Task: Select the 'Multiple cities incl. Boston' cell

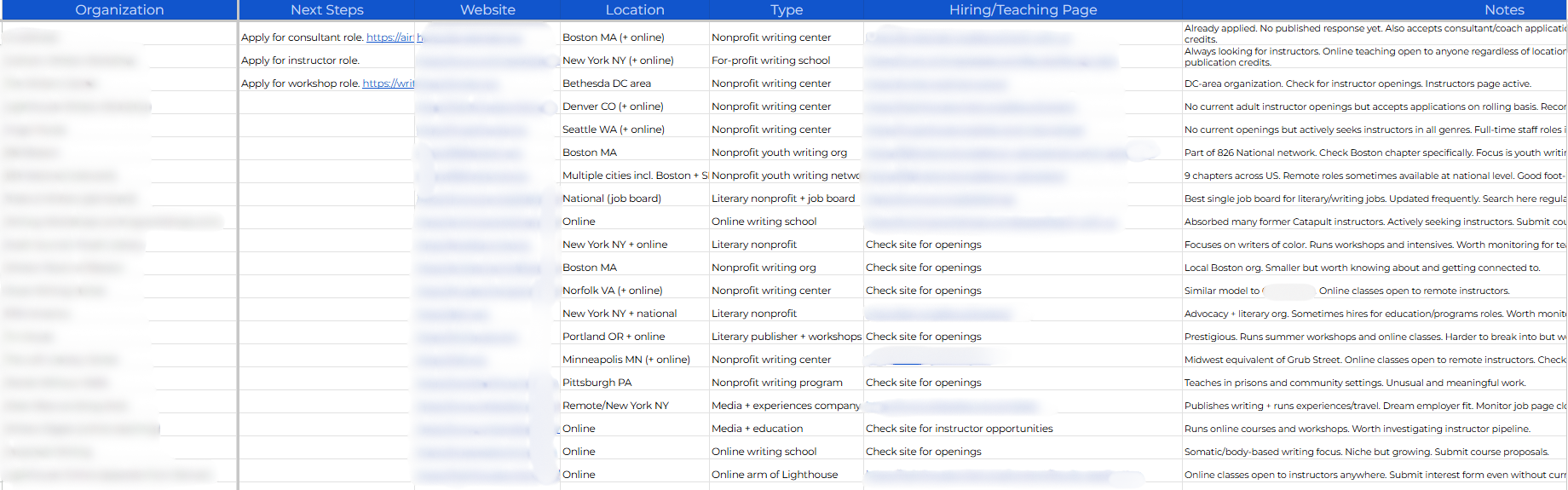Action: coord(635,176)
